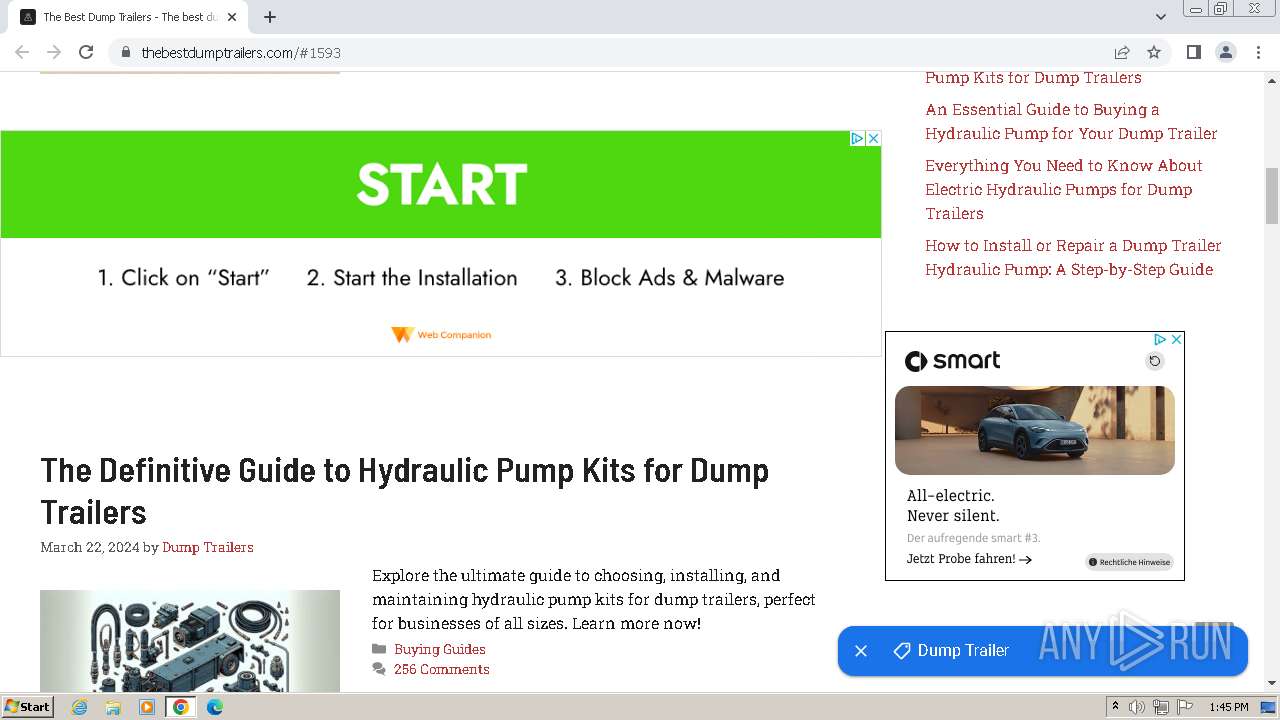Switch to Chrome in the taskbar

pyautogui.click(x=181, y=707)
